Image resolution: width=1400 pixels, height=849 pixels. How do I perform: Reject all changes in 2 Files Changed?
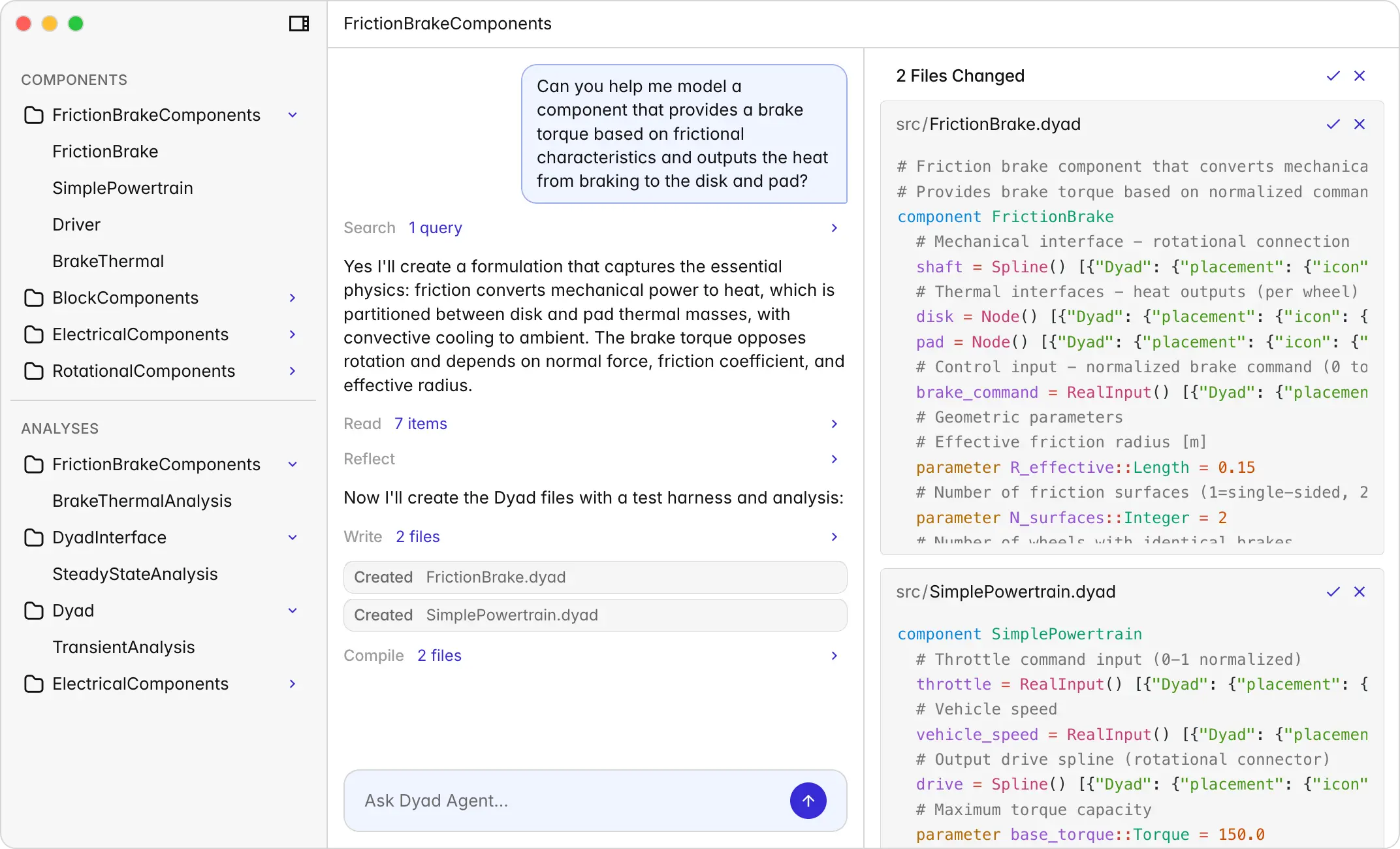tap(1360, 76)
